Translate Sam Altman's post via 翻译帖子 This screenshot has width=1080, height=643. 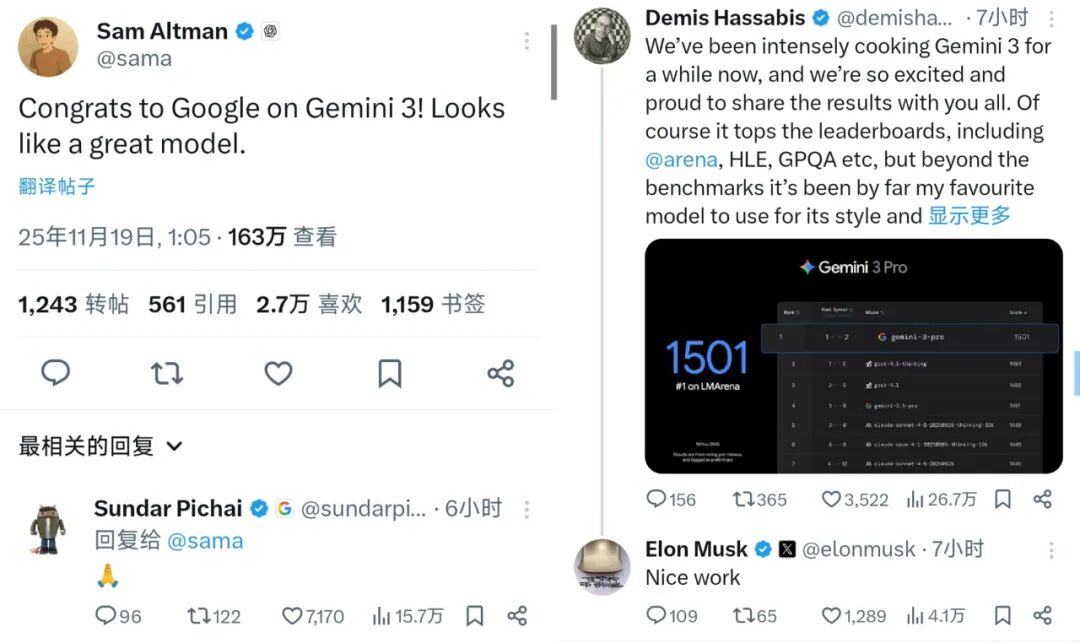point(57,186)
